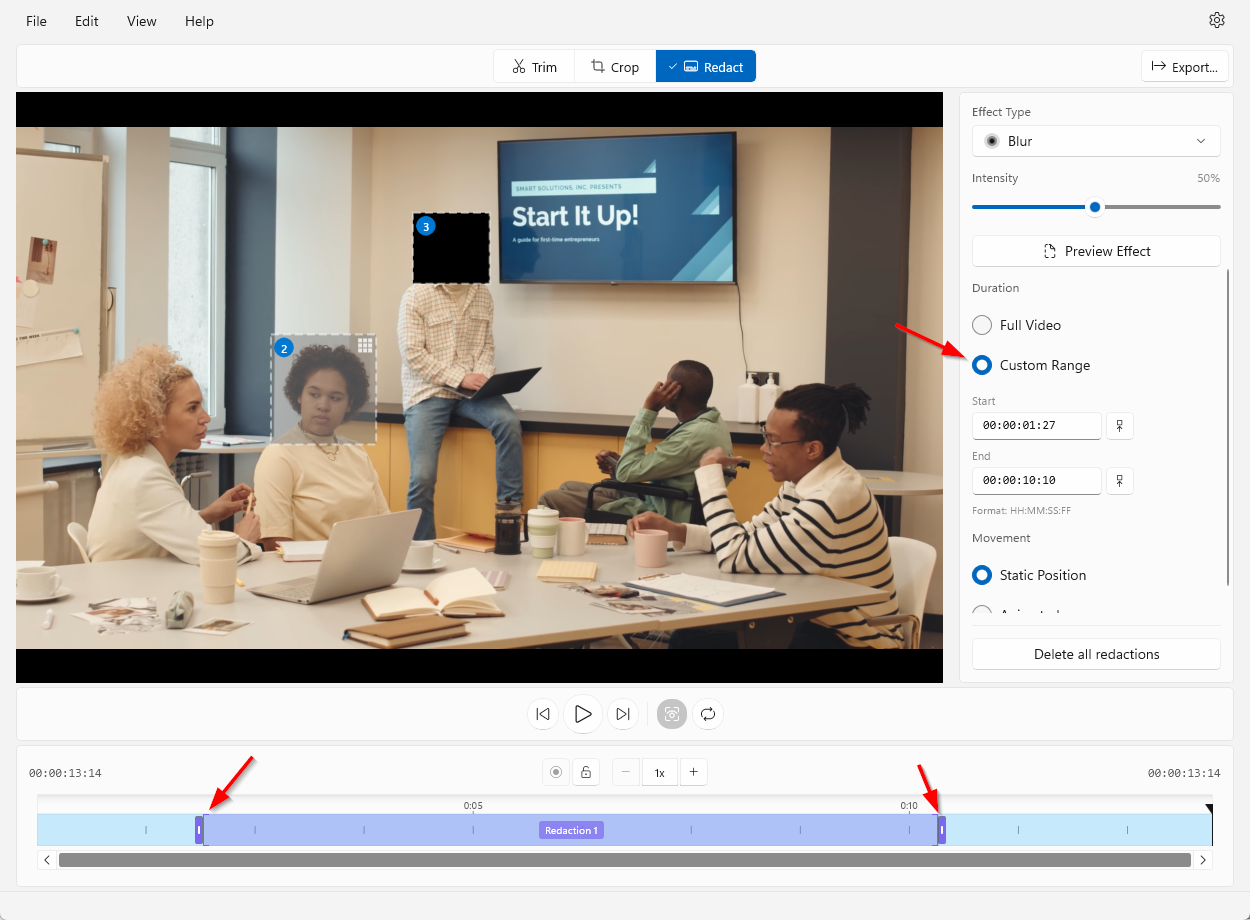Choose Static Position movement option

pos(982,575)
